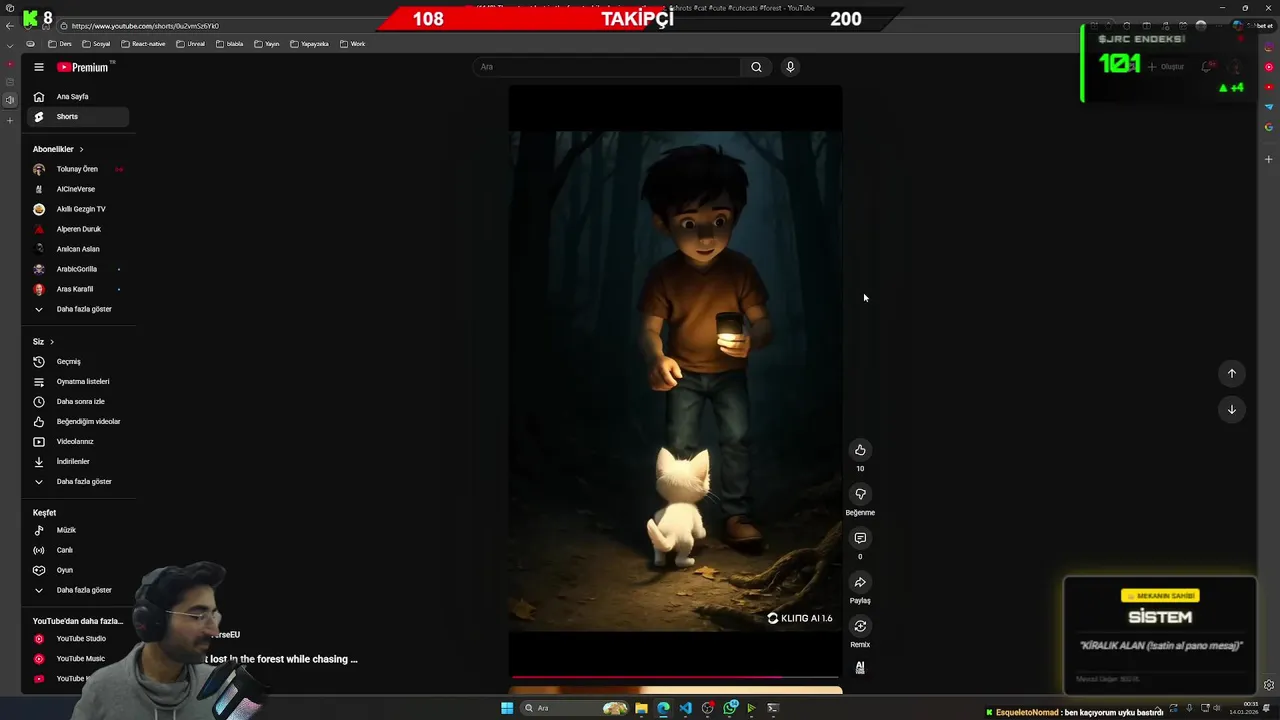
Task: Activate voice search microphone
Action: [x=790, y=67]
